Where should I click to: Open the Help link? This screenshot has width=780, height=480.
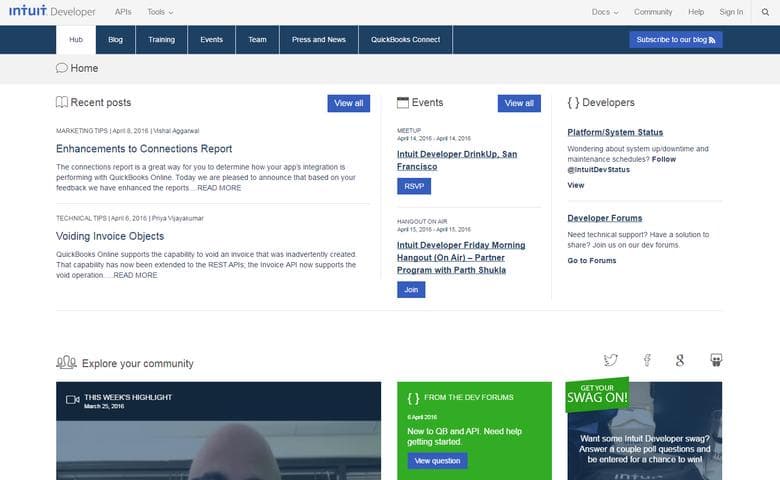pyautogui.click(x=696, y=12)
